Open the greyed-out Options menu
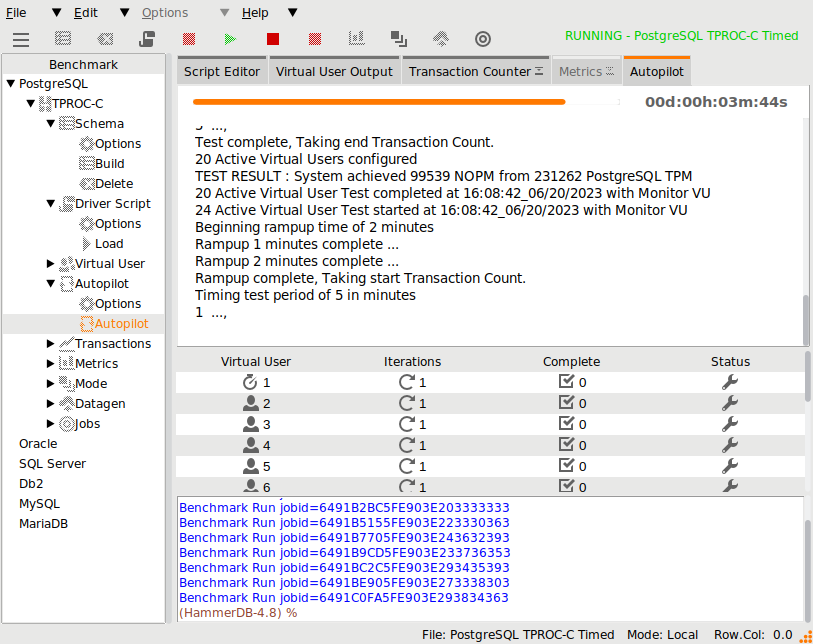 [165, 13]
